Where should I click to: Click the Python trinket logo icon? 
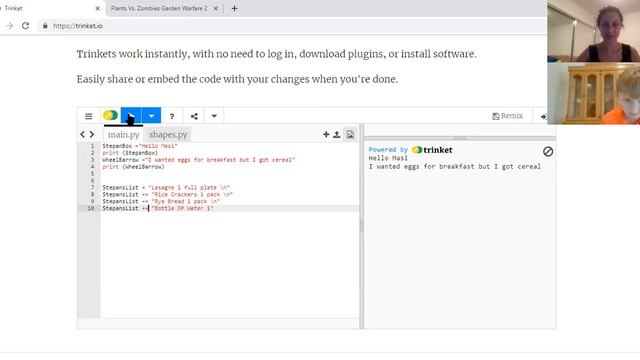pyautogui.click(x=110, y=116)
